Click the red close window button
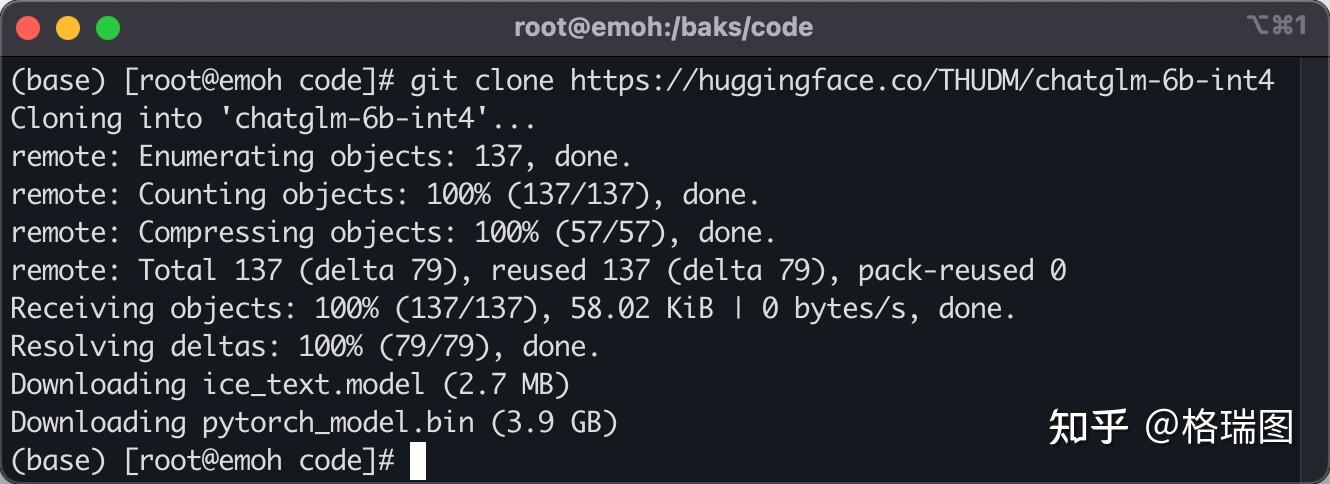The image size is (1330, 484). click(x=29, y=27)
